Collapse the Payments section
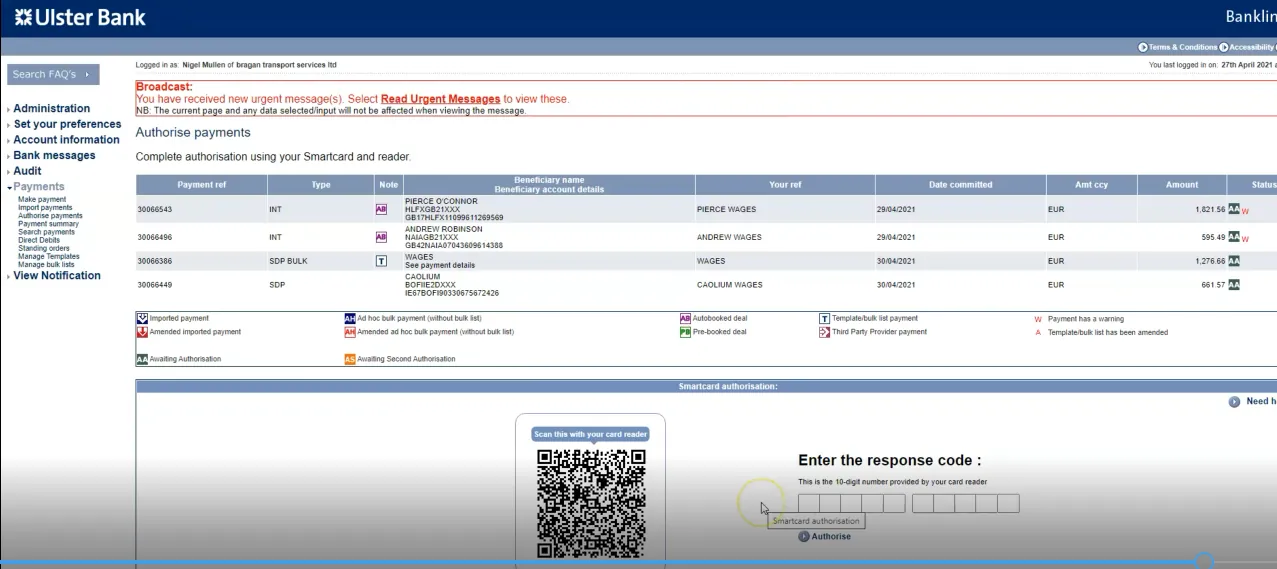 (x=38, y=187)
